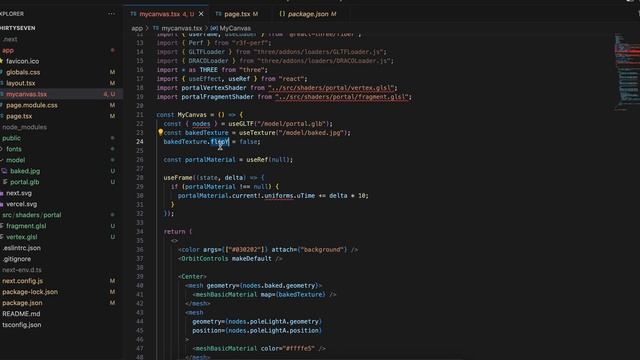Open next.svg file
The image size is (640, 360).
[19, 193]
